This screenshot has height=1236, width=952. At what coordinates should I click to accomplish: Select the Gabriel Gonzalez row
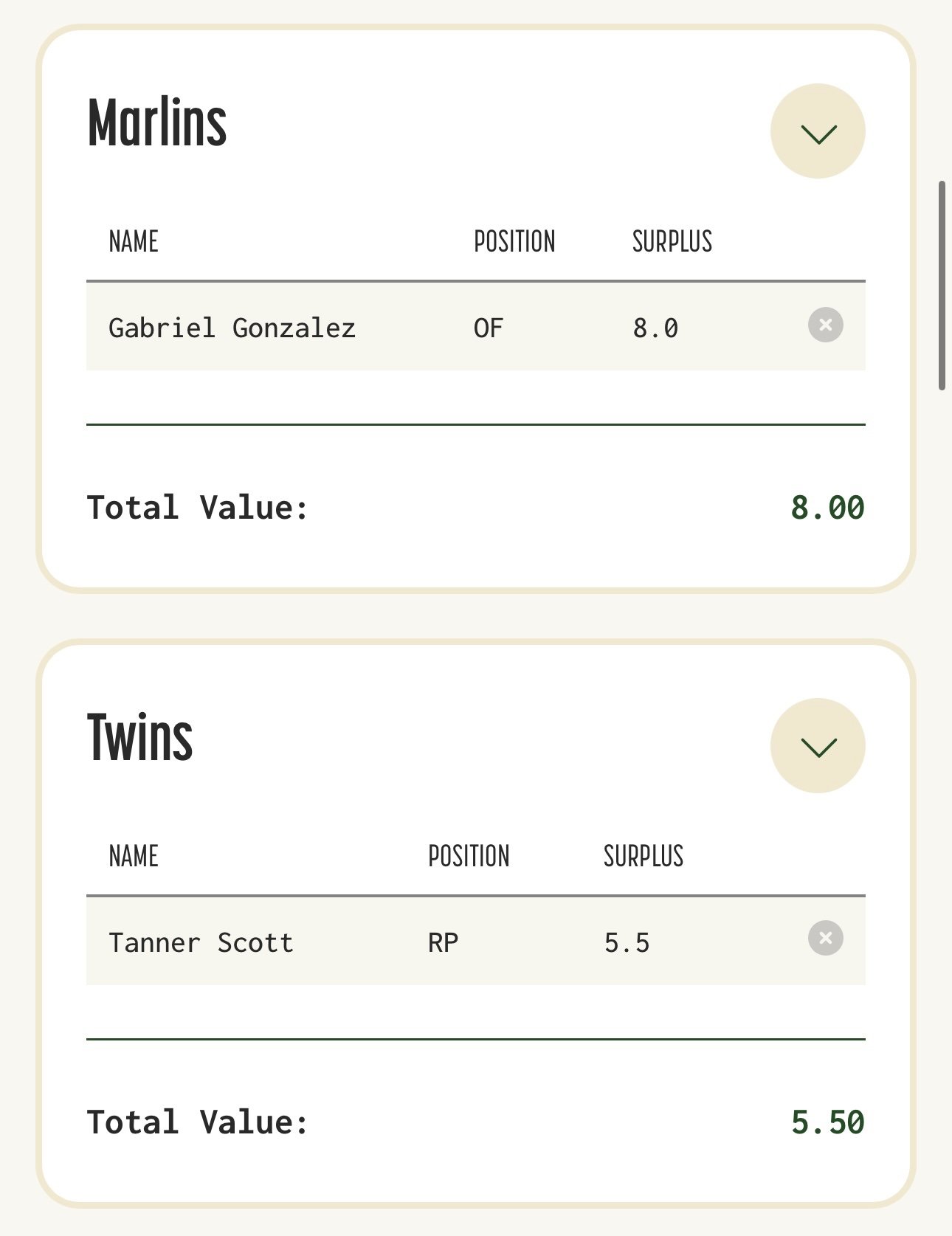[232, 328]
